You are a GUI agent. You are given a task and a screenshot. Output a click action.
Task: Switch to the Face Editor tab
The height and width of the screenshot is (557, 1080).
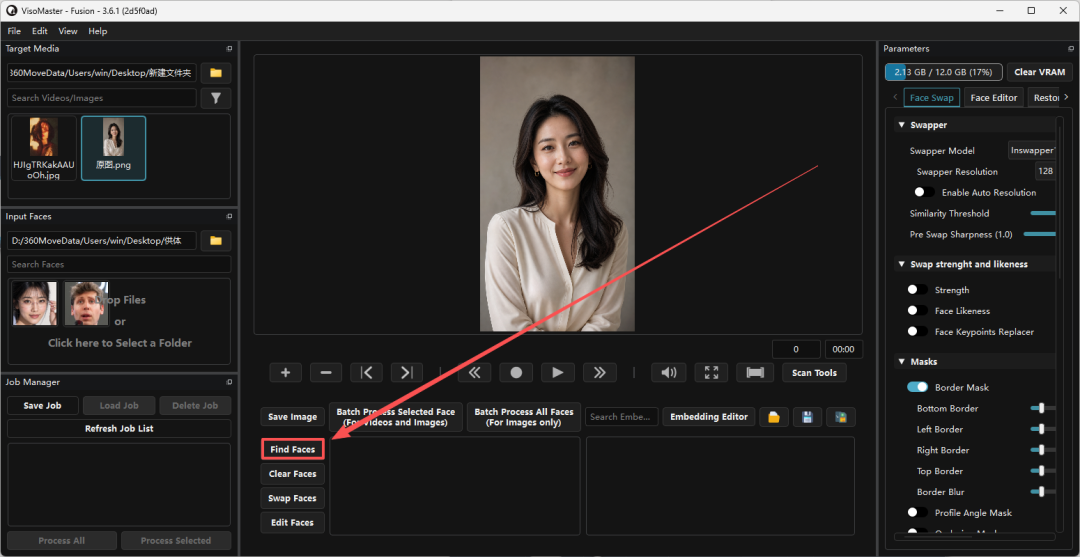click(x=994, y=98)
